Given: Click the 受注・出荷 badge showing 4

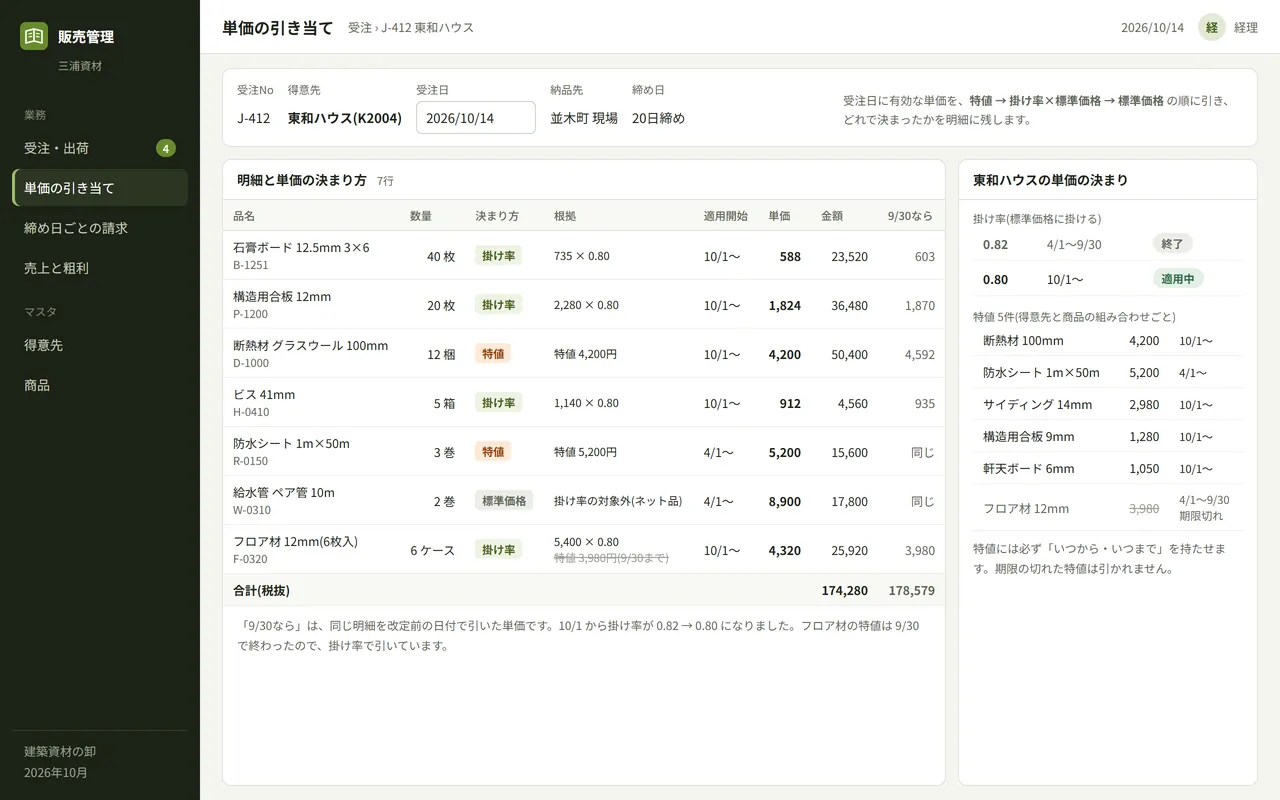Looking at the screenshot, I should coord(166,148).
